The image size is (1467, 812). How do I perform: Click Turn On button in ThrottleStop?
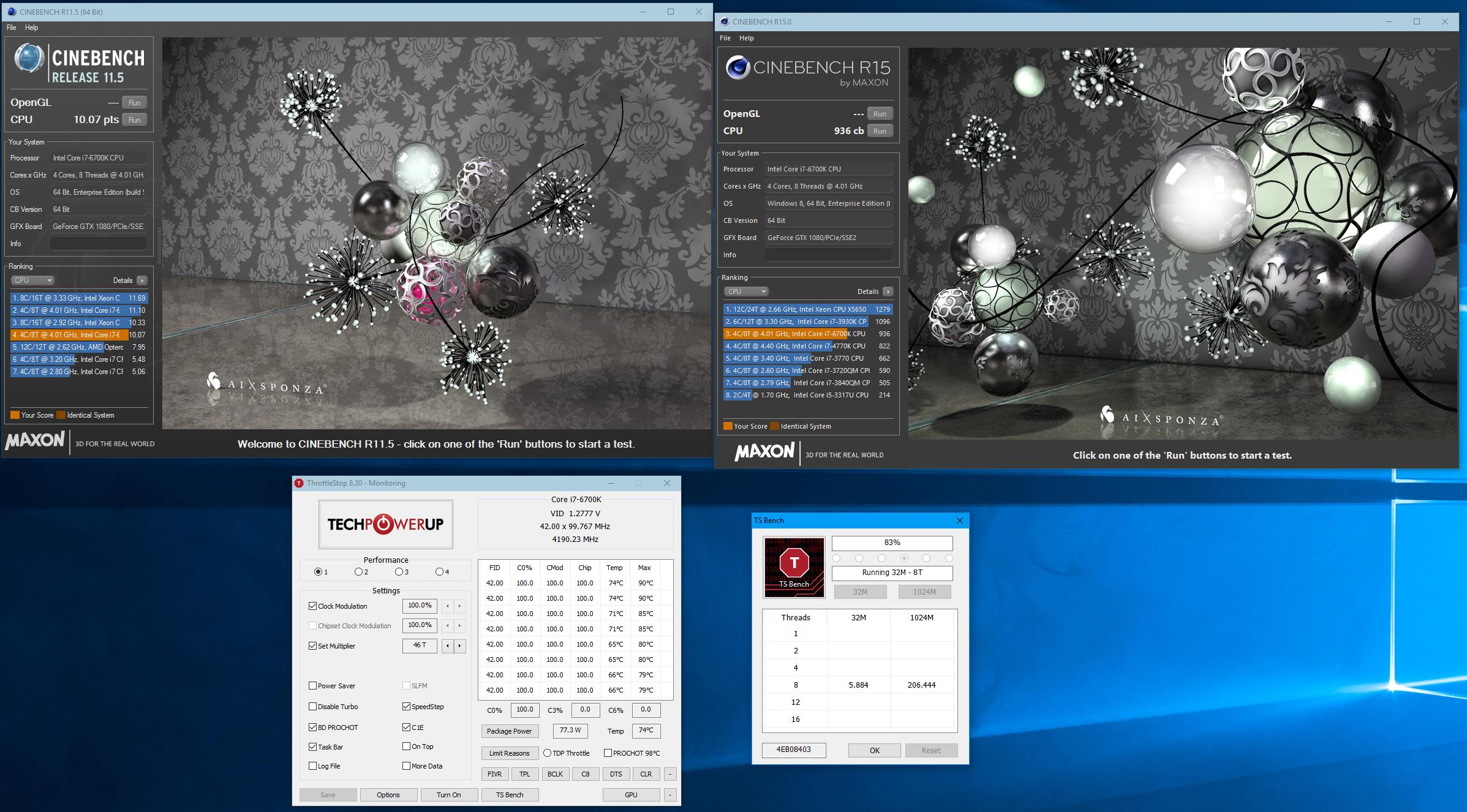coord(449,795)
